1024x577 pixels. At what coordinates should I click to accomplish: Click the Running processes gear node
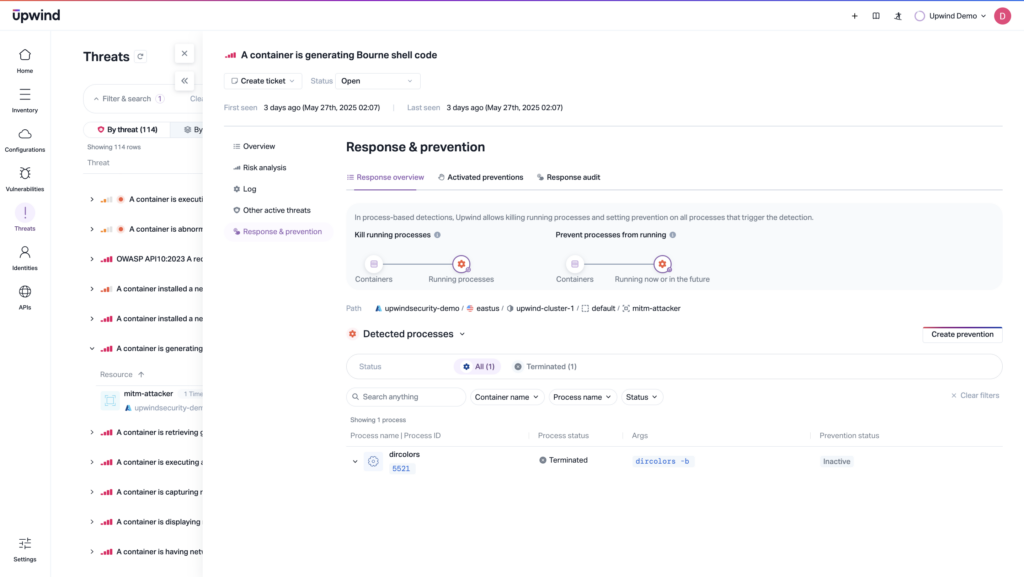pyautogui.click(x=461, y=264)
